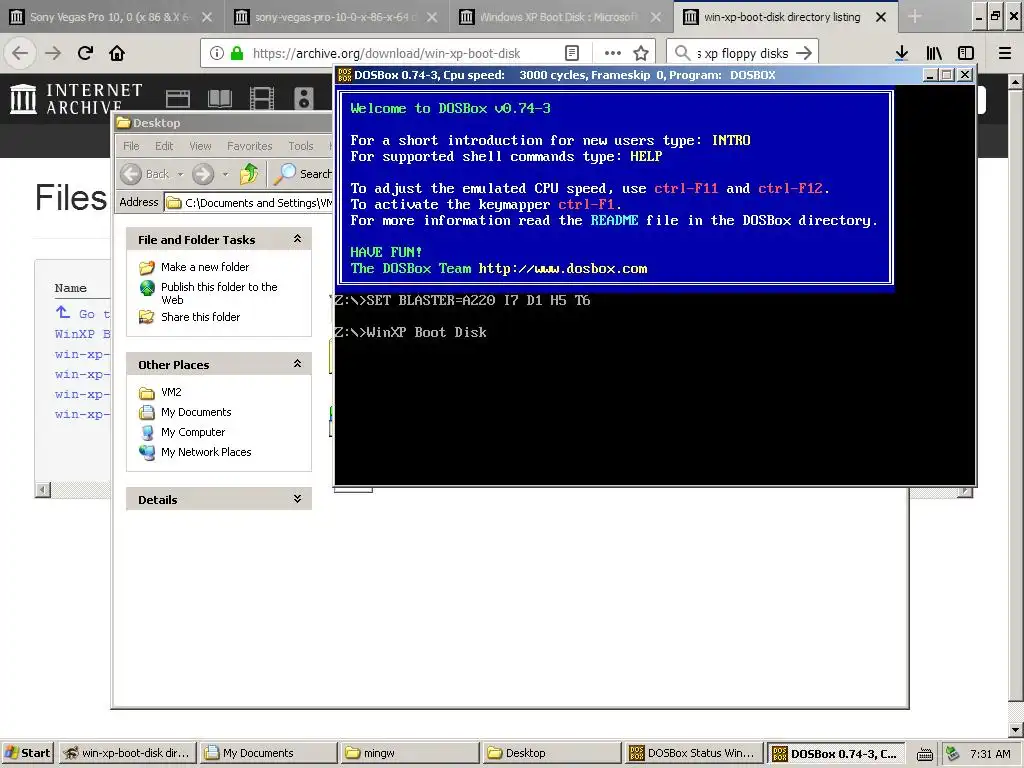This screenshot has height=768, width=1024.
Task: Open Forward history dropdown arrow in Explorer
Action: [225, 174]
